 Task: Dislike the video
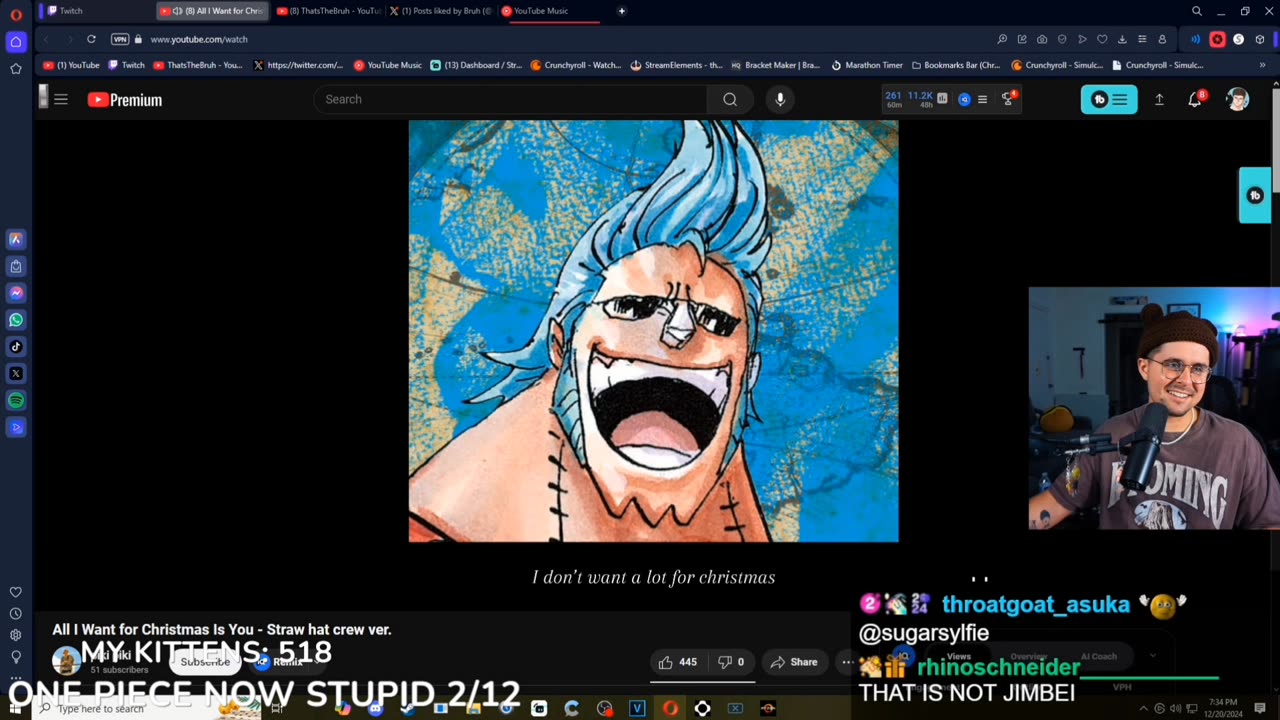(731, 662)
